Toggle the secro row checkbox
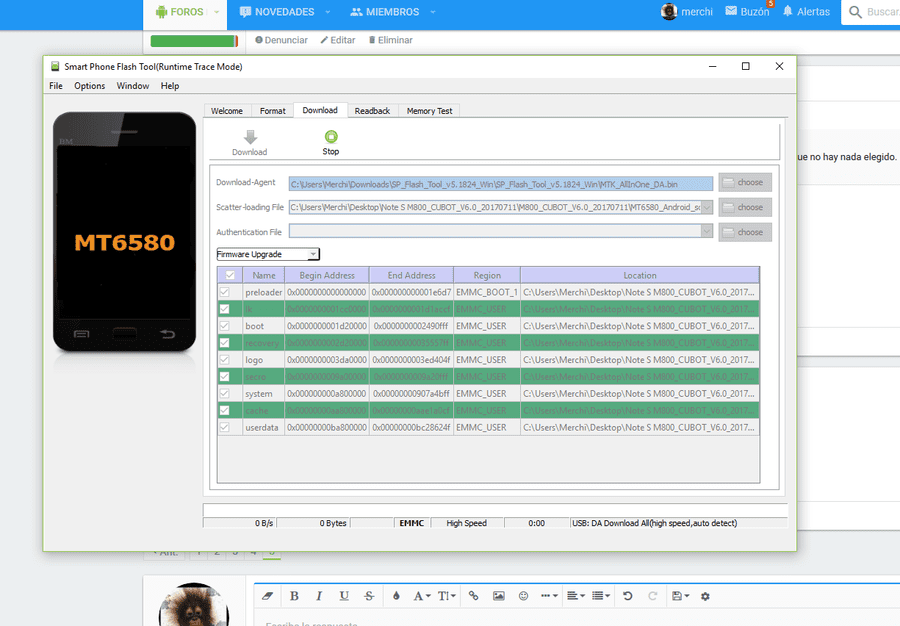This screenshot has width=900, height=626. click(224, 377)
